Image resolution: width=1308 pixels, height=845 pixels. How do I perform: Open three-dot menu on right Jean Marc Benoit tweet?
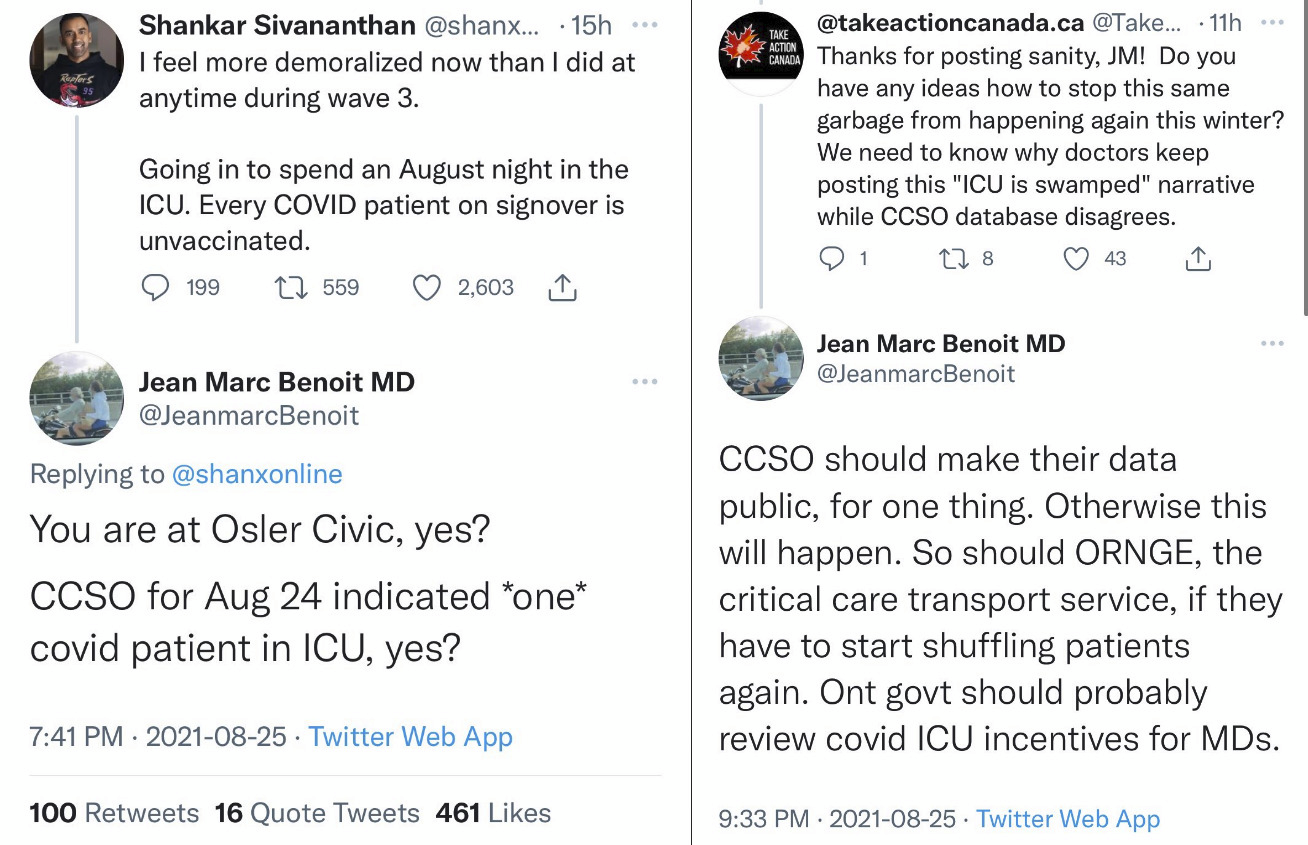(x=1272, y=343)
